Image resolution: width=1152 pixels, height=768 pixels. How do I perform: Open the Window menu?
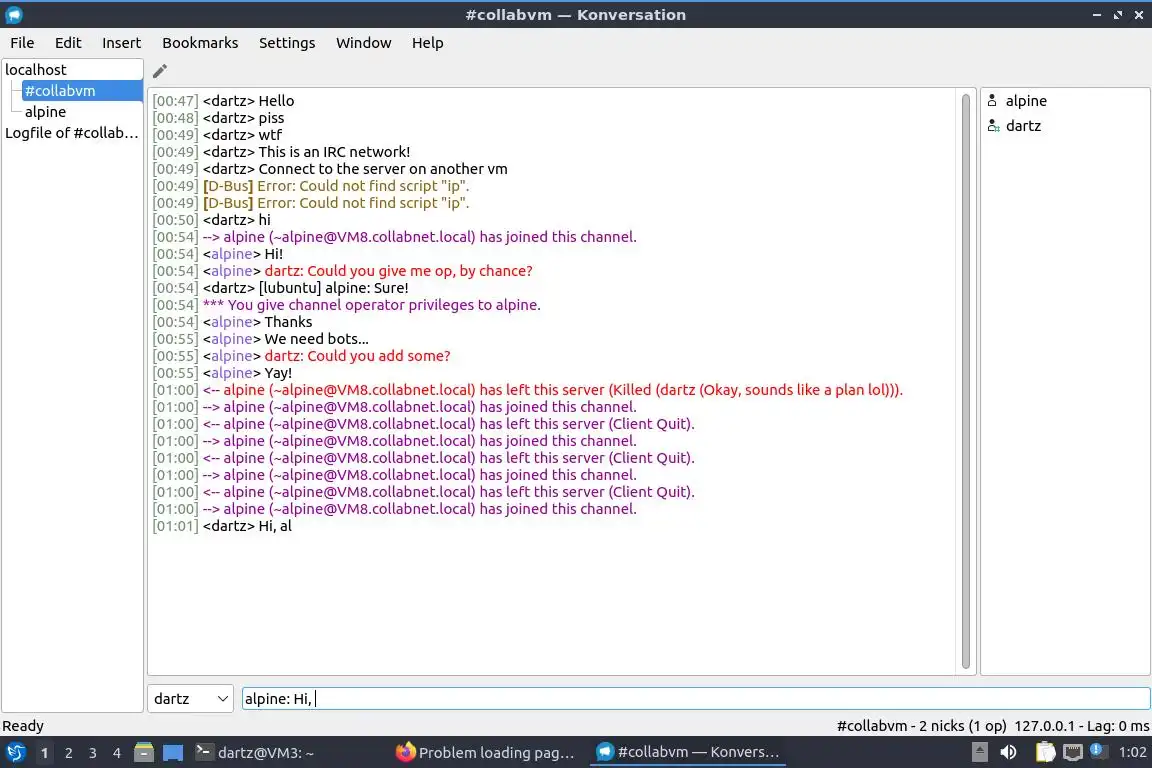pos(364,43)
